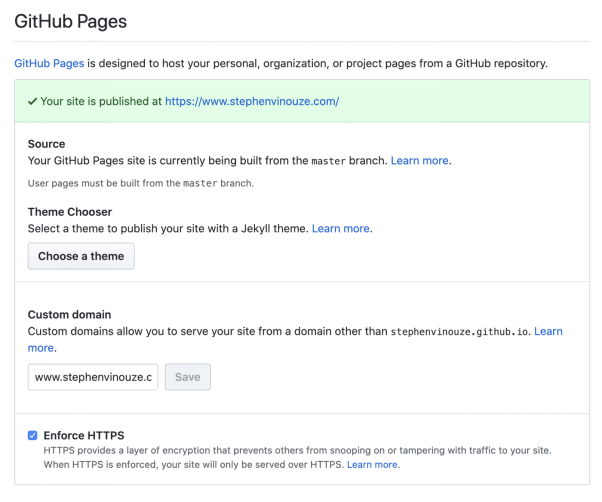602x502 pixels.
Task: Click 'master' in the currently-being-built sentence
Action: (328, 161)
